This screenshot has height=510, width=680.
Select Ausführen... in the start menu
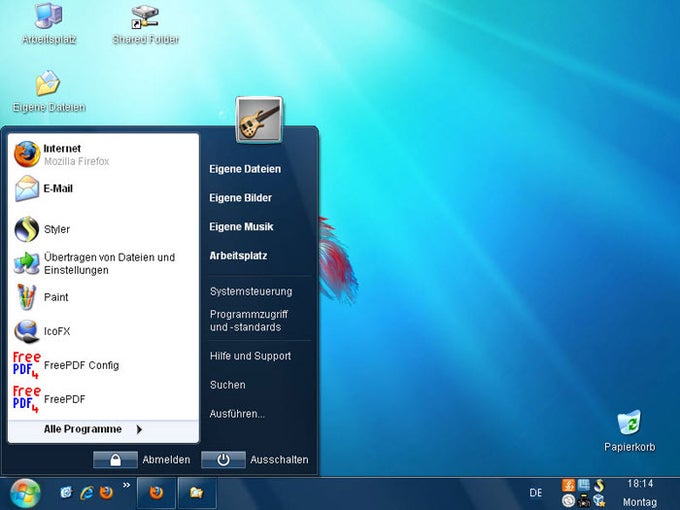pos(237,414)
